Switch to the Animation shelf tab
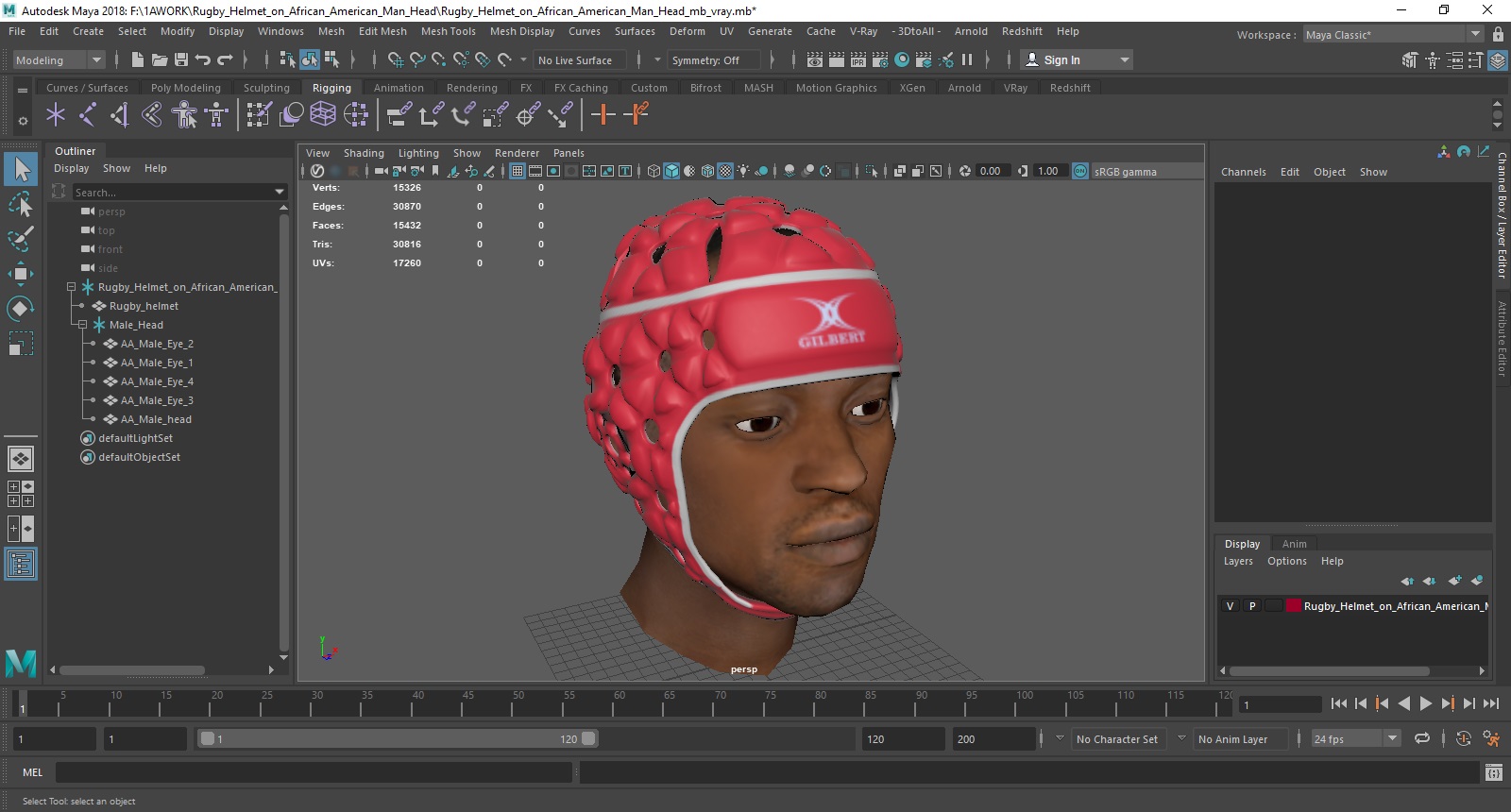This screenshot has height=812, width=1511. pyautogui.click(x=399, y=88)
